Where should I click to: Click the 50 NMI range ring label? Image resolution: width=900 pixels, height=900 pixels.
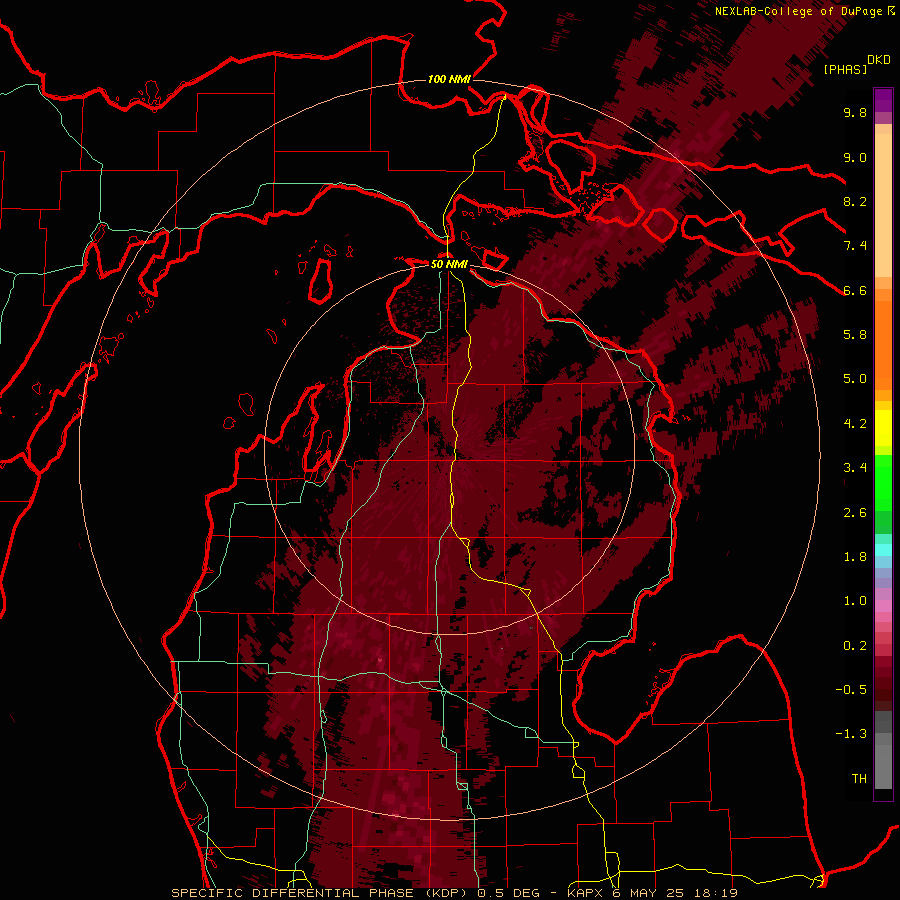449,265
